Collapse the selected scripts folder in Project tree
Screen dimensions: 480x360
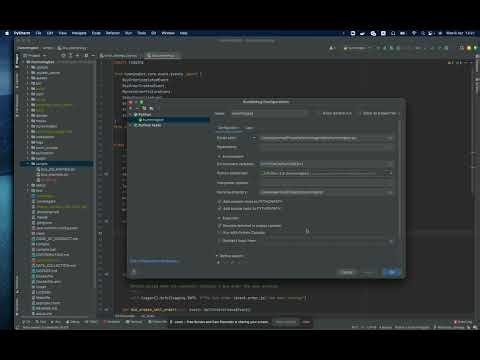click(x=28, y=164)
